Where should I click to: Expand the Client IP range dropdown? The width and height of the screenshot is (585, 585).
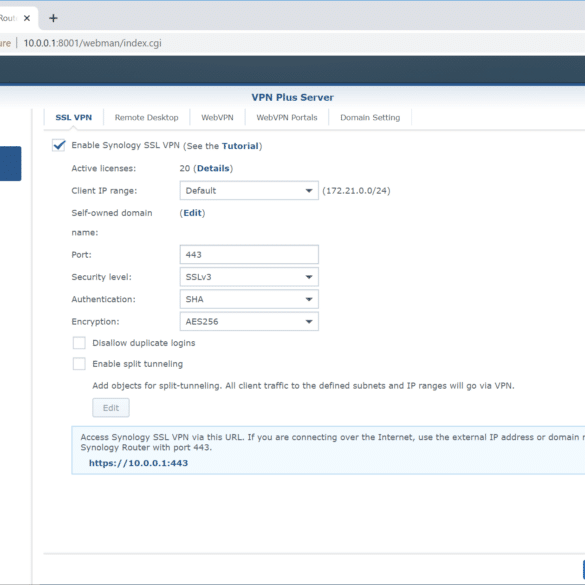(249, 191)
